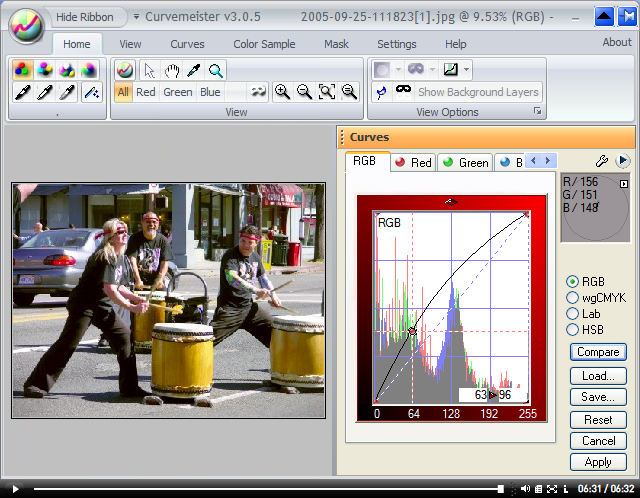Expand View Options dialog launcher
640x498 pixels.
[x=538, y=111]
